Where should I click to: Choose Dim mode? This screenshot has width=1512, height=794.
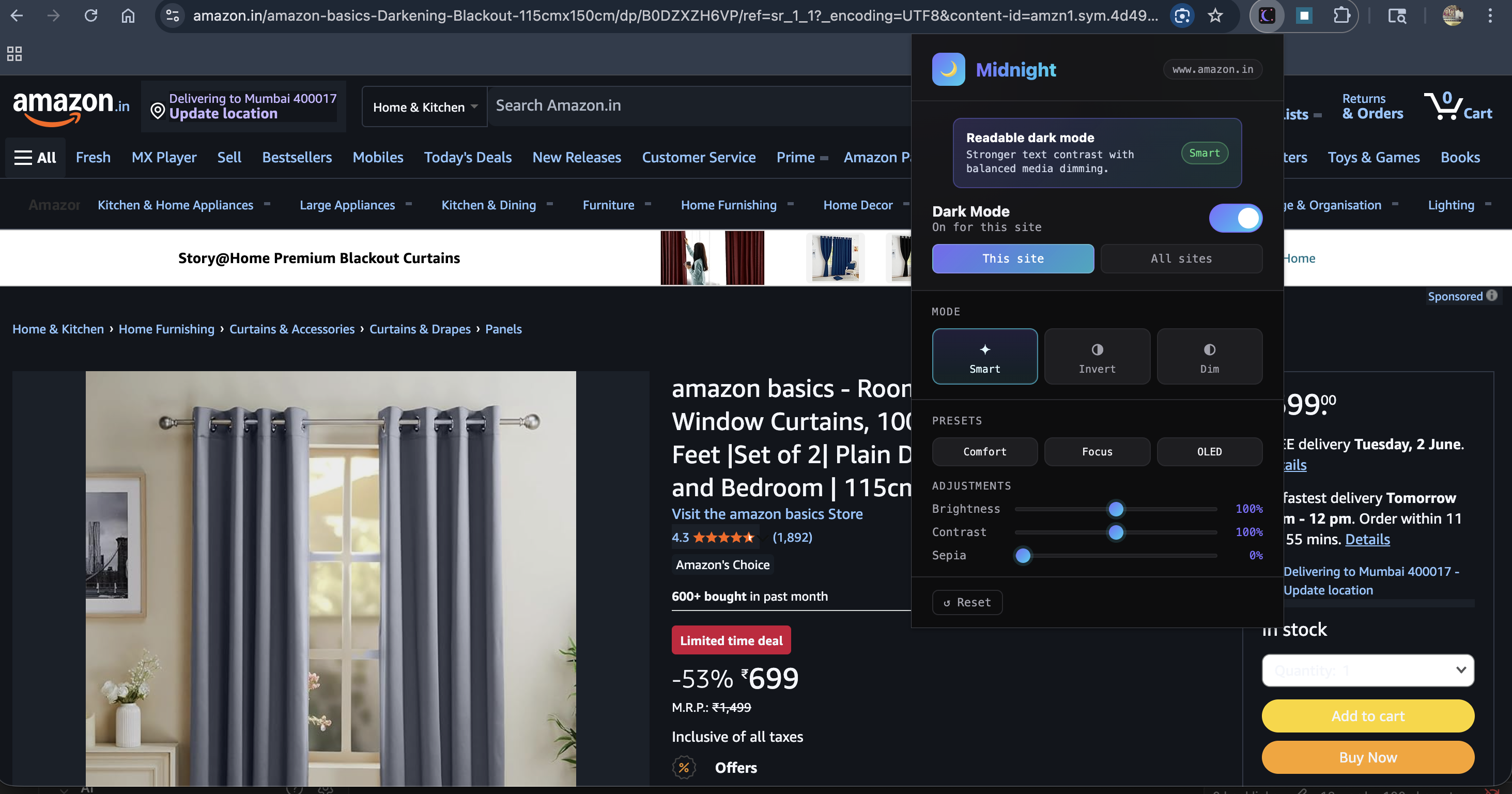point(1209,357)
